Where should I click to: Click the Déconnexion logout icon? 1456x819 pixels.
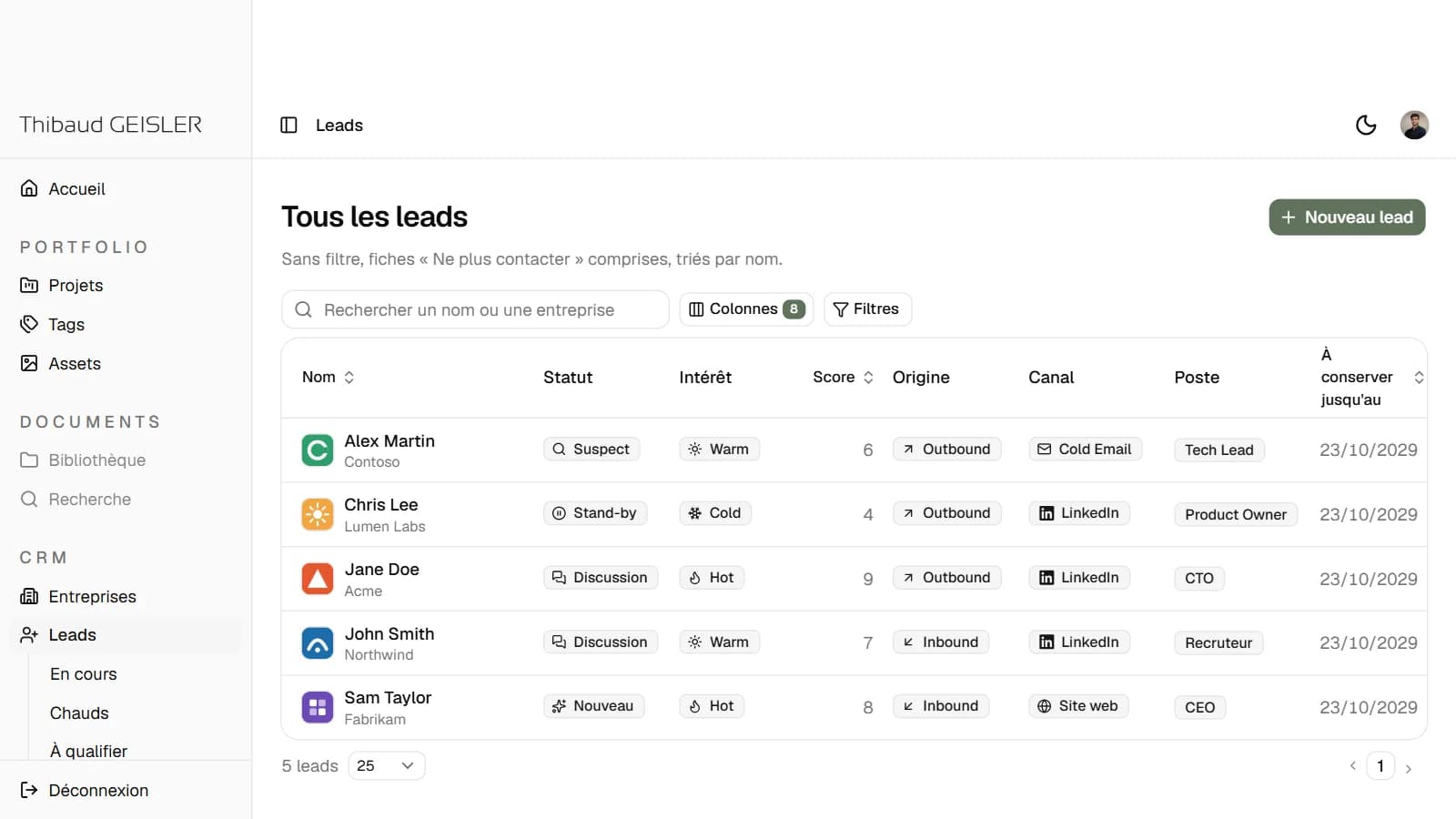[x=29, y=790]
